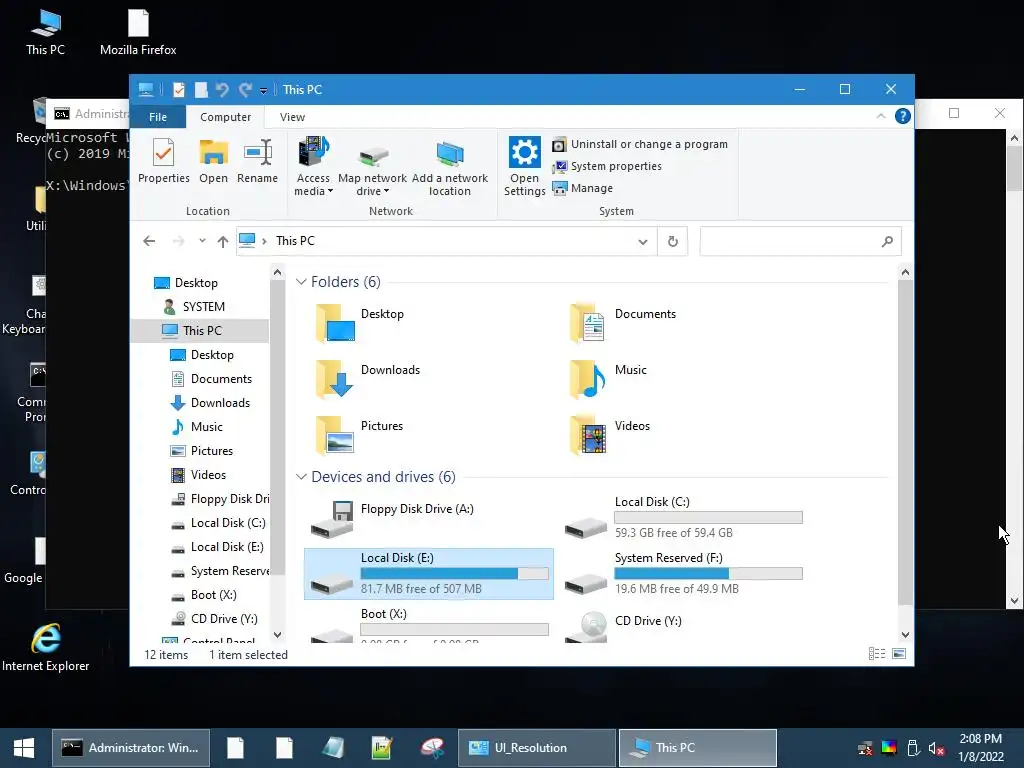Switch to details view layout icon
This screenshot has width=1024, height=768.
coord(877,654)
